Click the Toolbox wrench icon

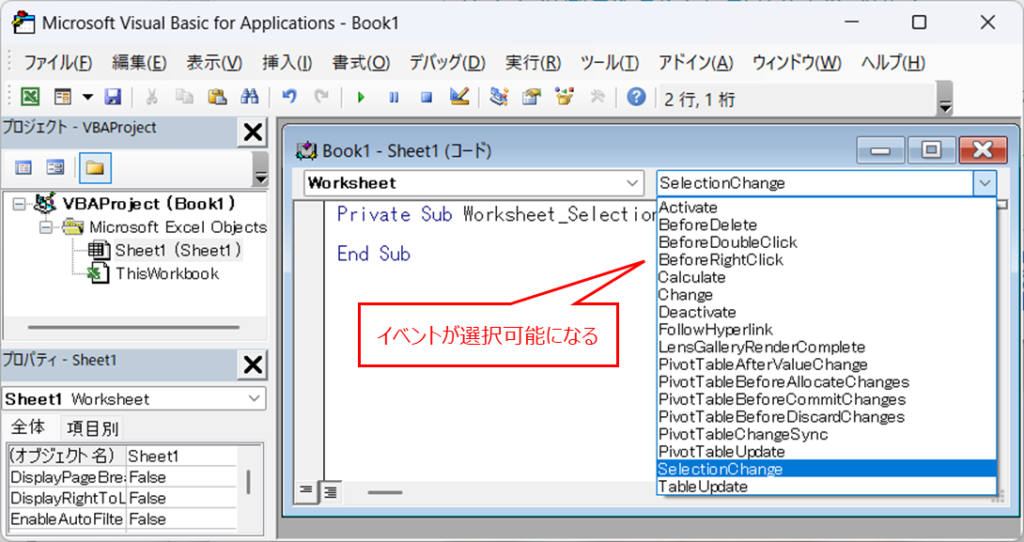[598, 98]
